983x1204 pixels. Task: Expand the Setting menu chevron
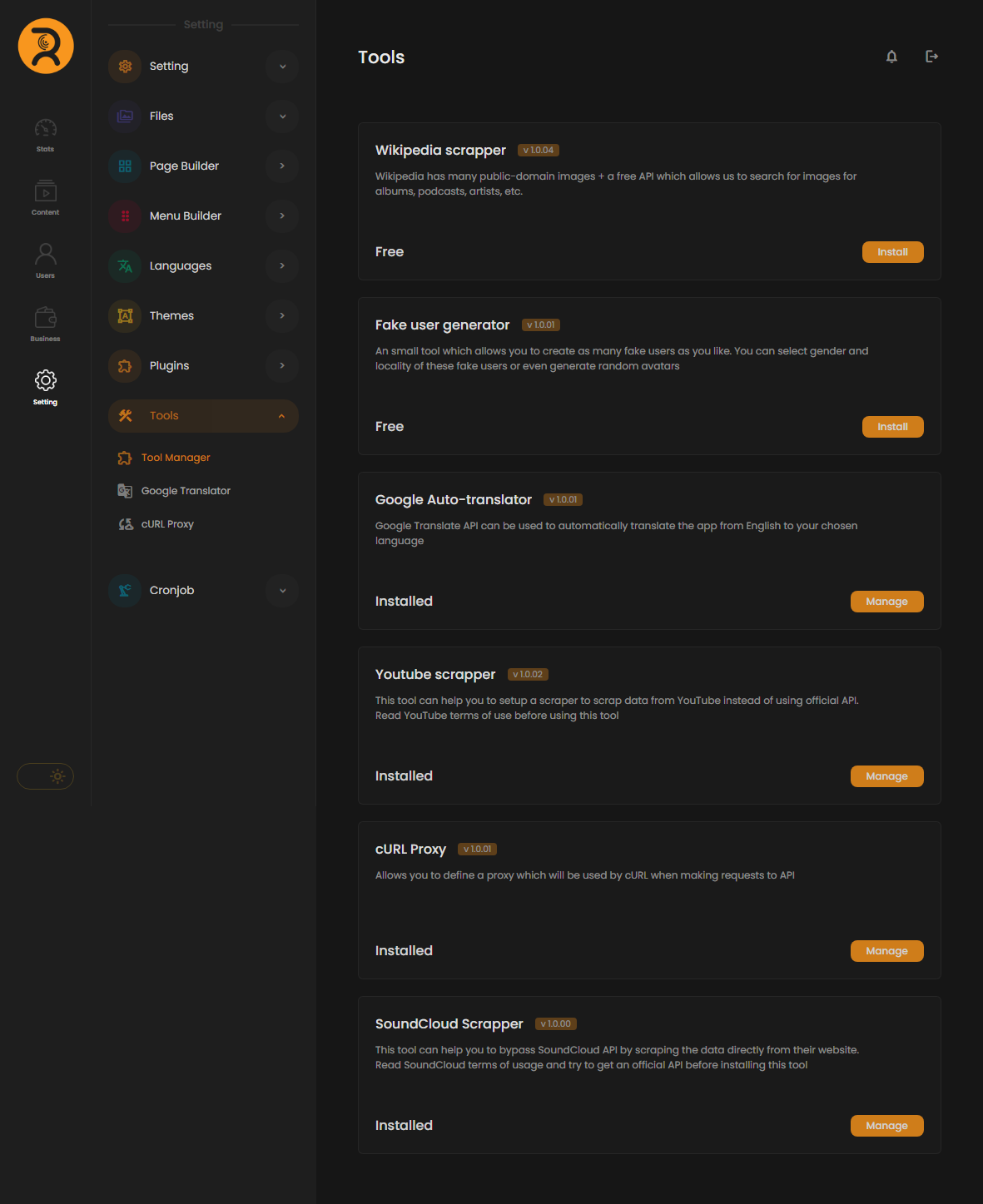click(282, 67)
